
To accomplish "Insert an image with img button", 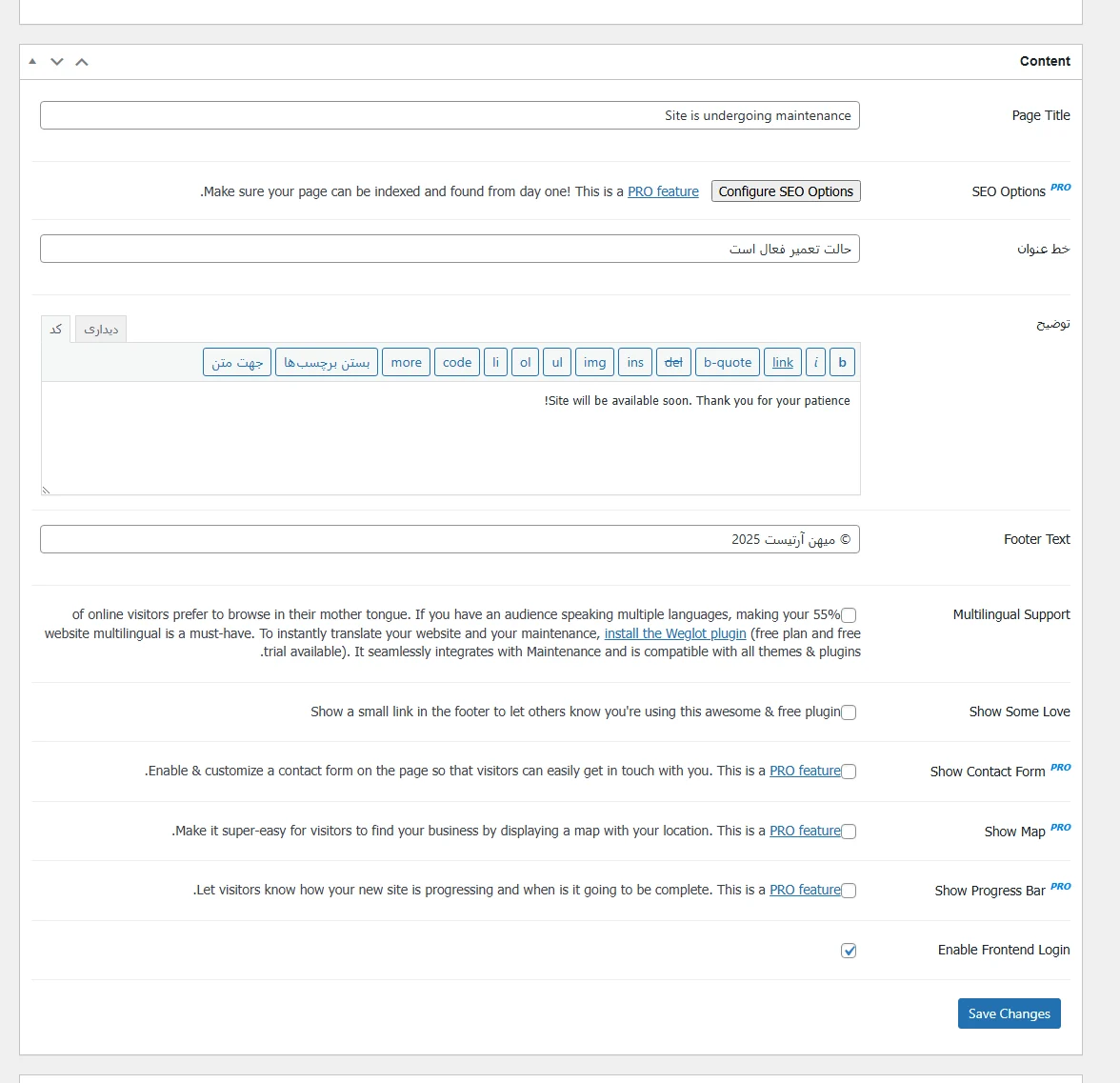I will point(594,362).
